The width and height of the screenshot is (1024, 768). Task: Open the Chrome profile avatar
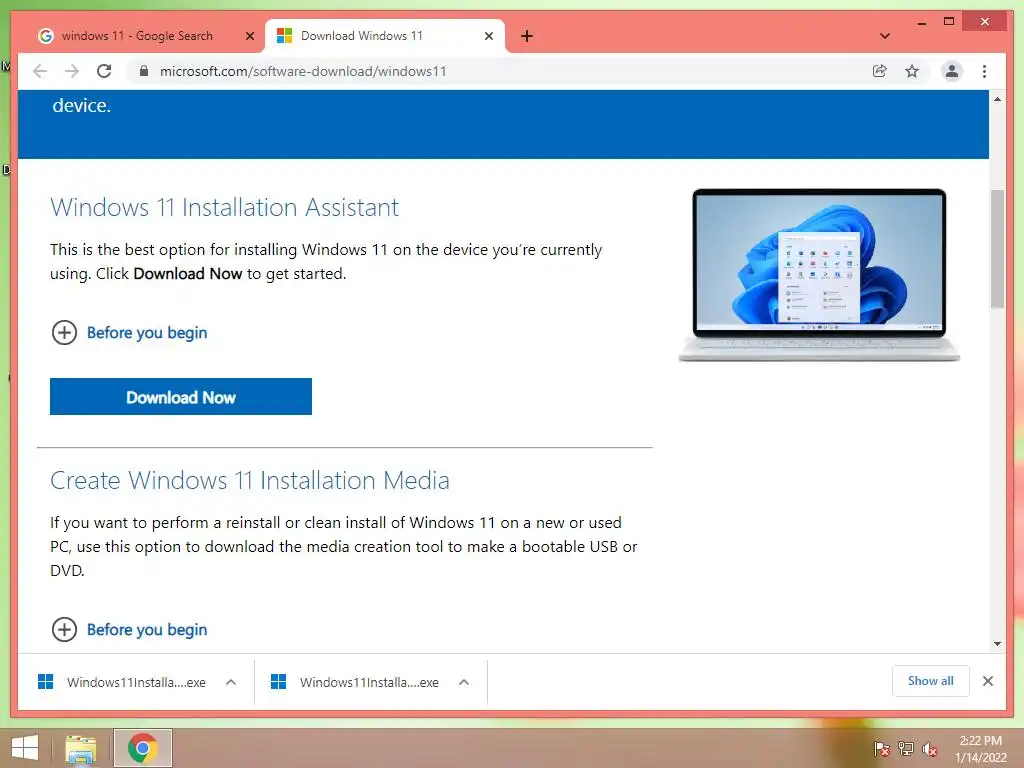pyautogui.click(x=952, y=71)
